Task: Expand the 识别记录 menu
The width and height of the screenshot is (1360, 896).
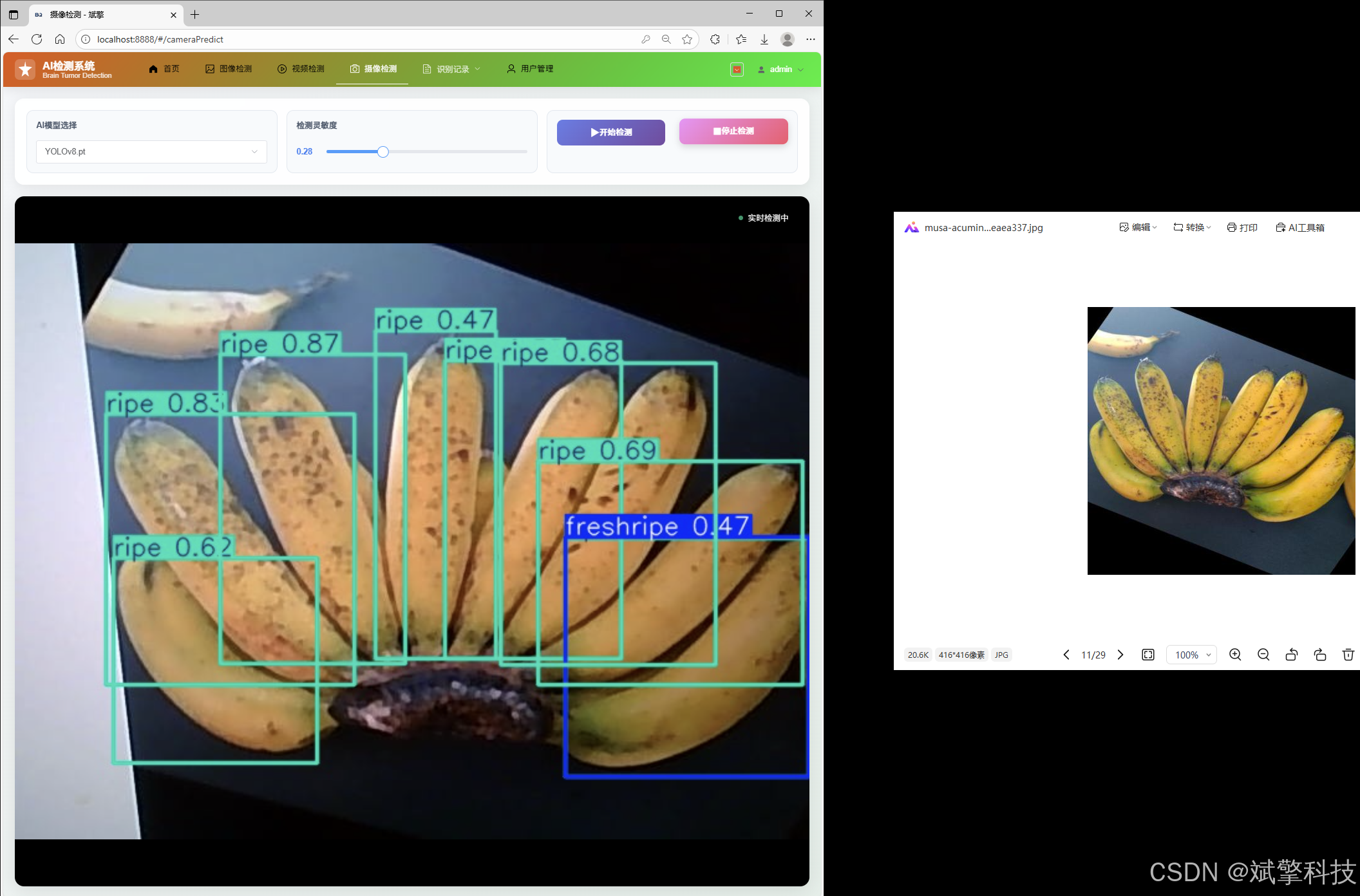Action: [x=452, y=69]
